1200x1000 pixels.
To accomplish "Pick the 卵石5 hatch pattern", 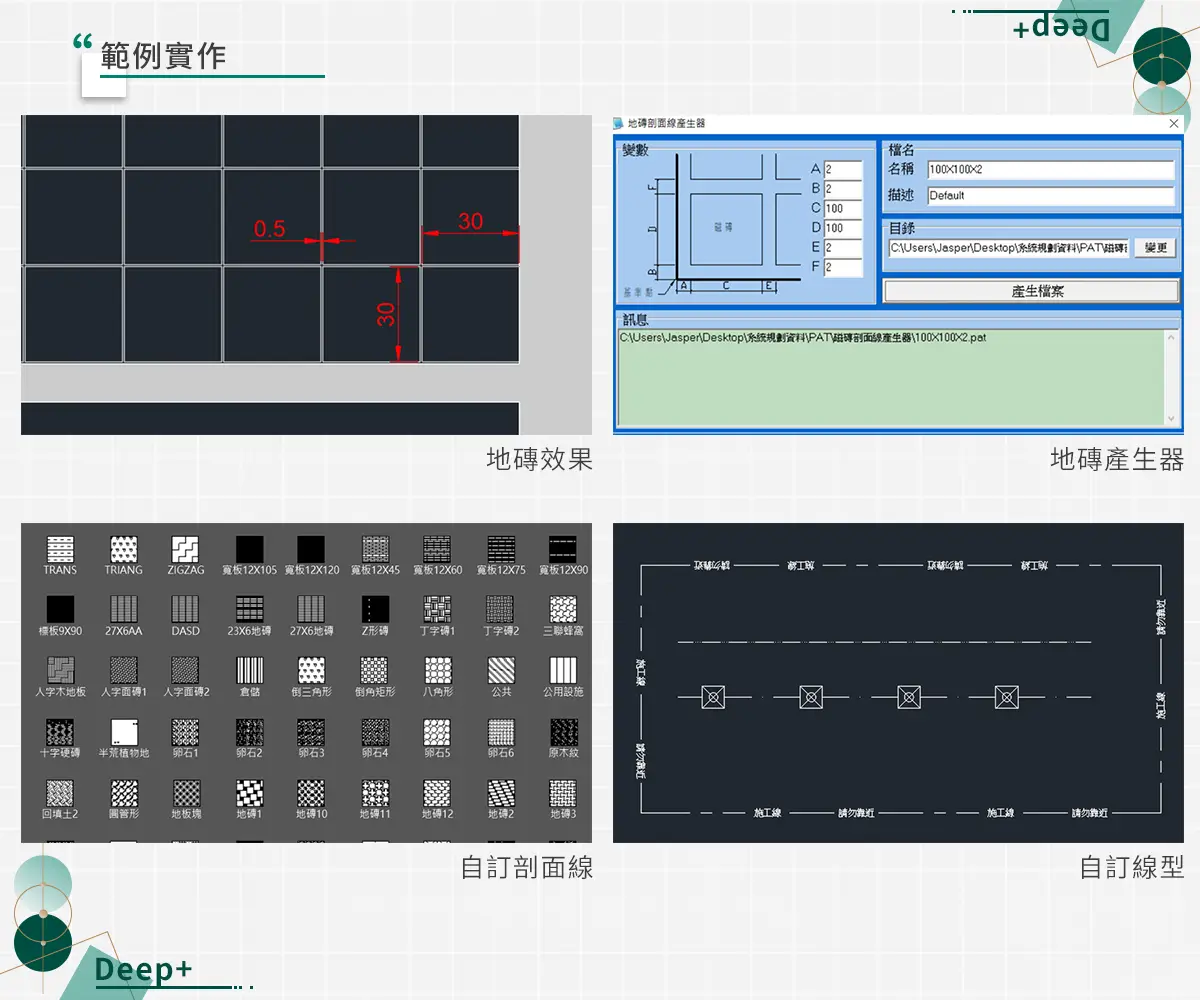I will (438, 732).
